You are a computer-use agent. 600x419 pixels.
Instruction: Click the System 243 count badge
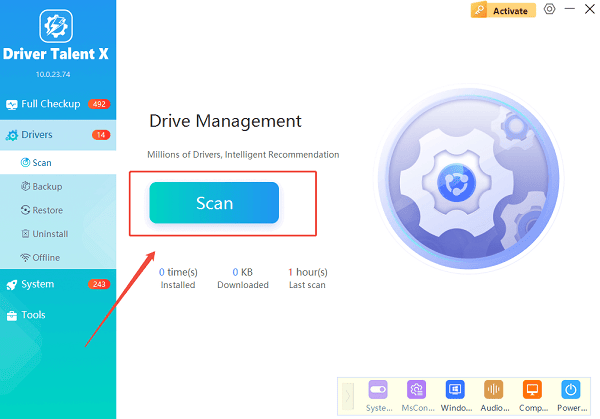pos(99,284)
